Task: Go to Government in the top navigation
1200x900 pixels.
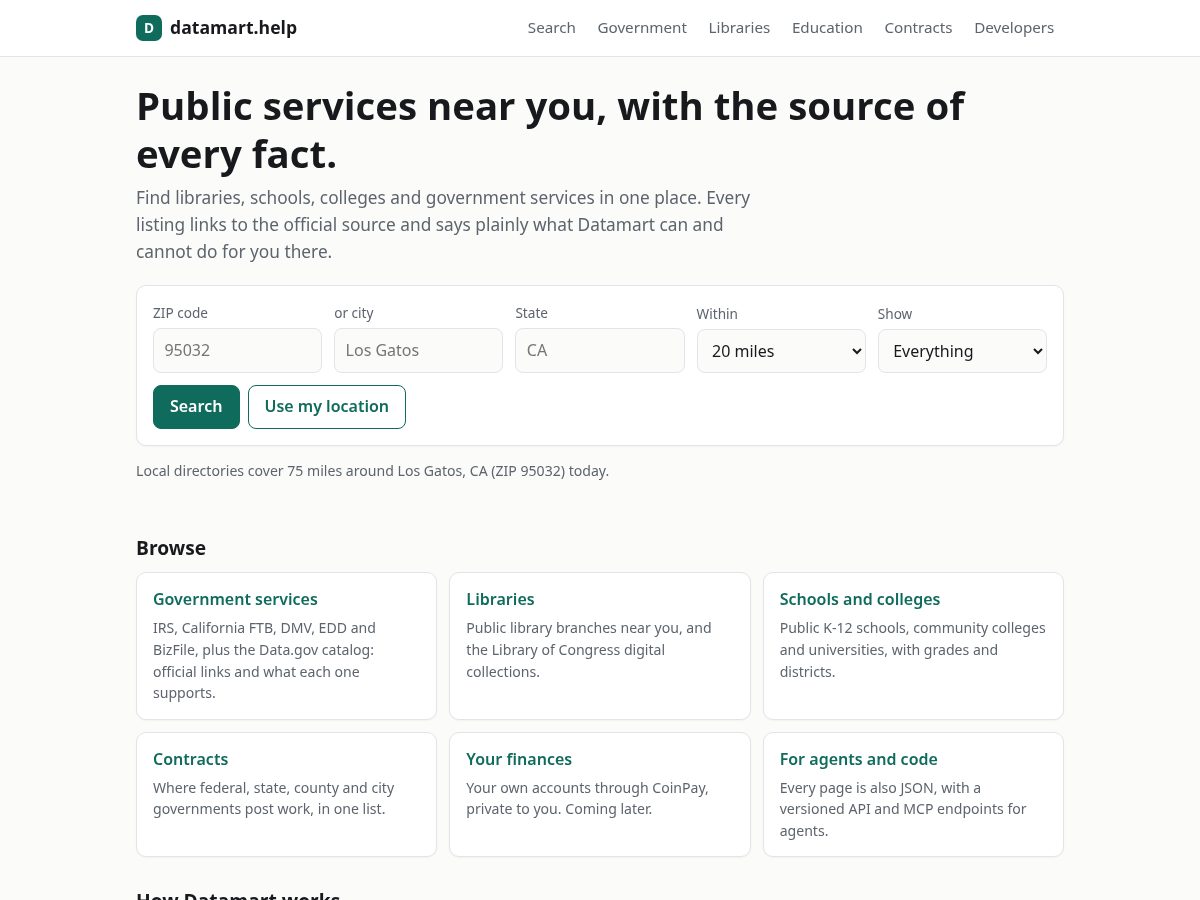Action: pos(642,28)
